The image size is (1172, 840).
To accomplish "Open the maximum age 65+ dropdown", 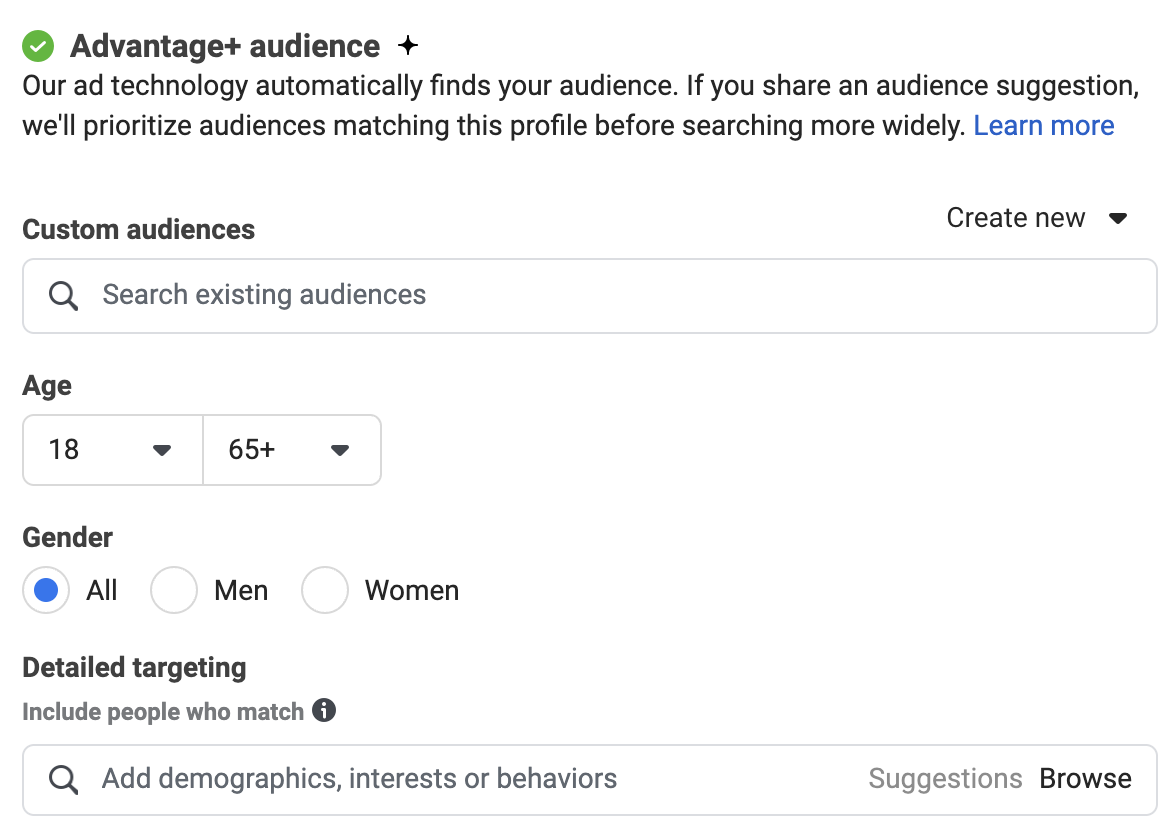I will pos(292,450).
